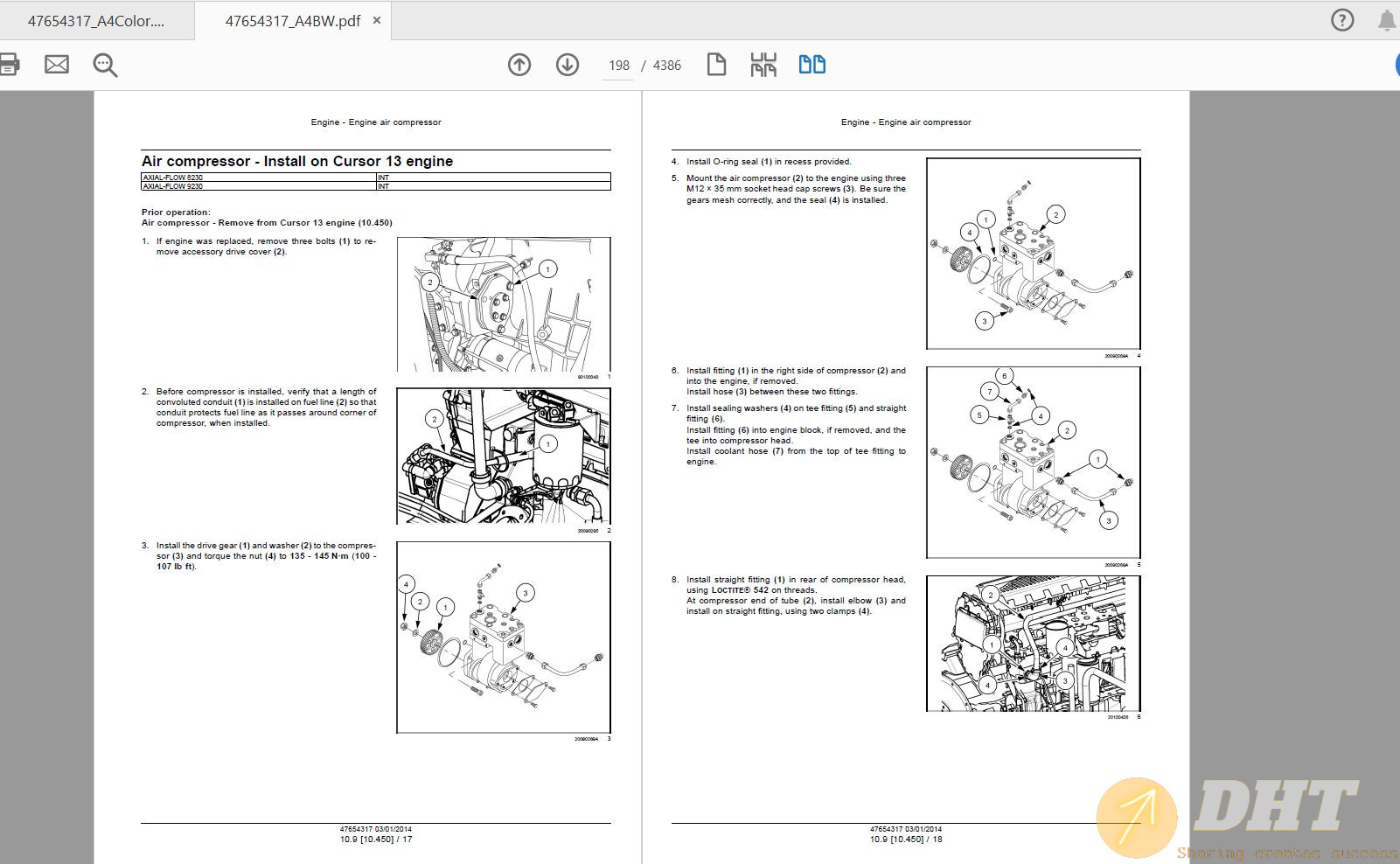Open the find text magnifier tool
1400x864 pixels.
105,65
